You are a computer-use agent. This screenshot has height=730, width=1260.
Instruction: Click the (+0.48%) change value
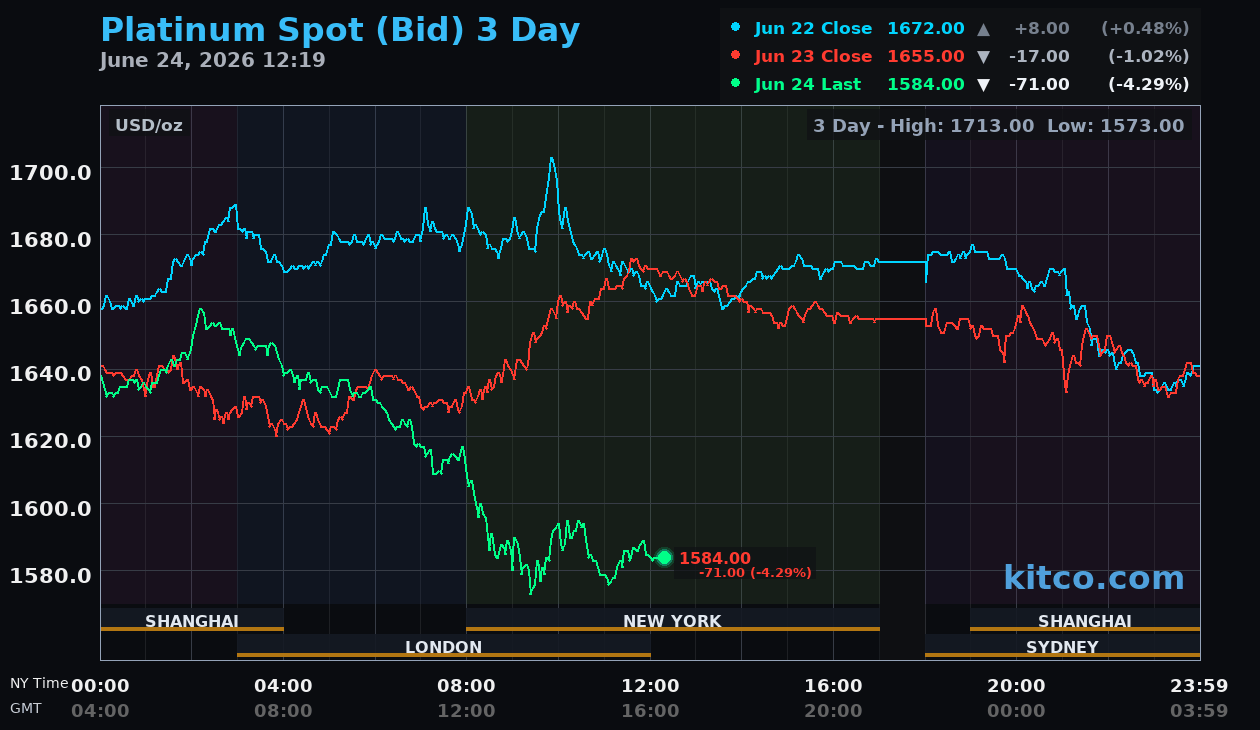tap(1145, 28)
